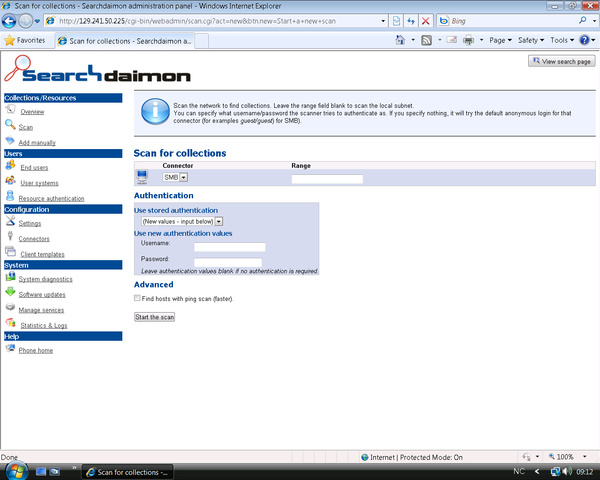Click the browser Back arrow button
Image resolution: width=600 pixels, height=480 pixels.
(9, 21)
